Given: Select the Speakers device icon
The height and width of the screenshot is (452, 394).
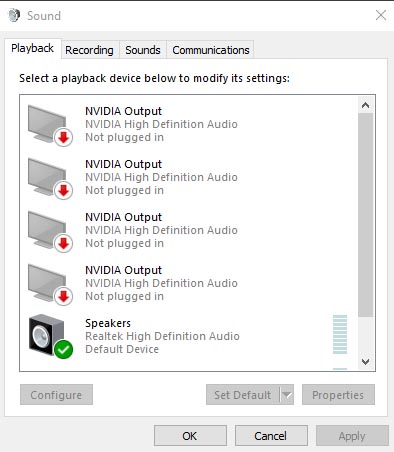Looking at the screenshot, I should point(49,336).
